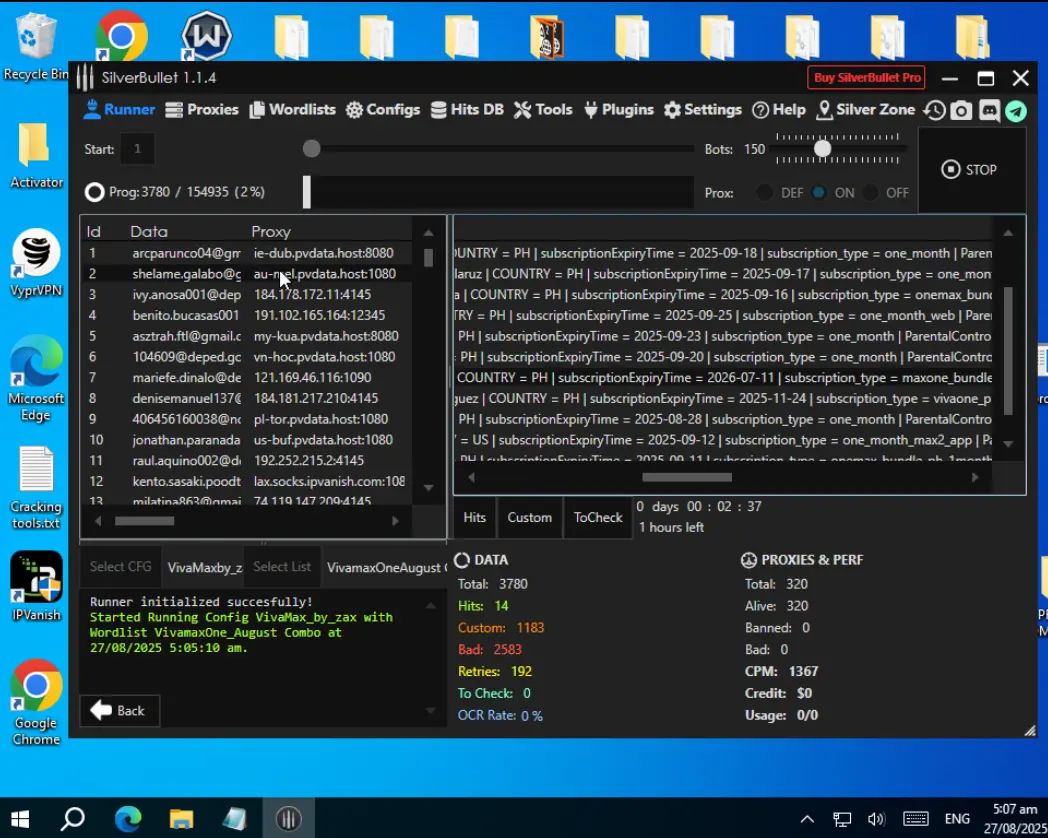The width and height of the screenshot is (1048, 838).
Task: Show the ToCheck results tab
Action: pos(598,517)
